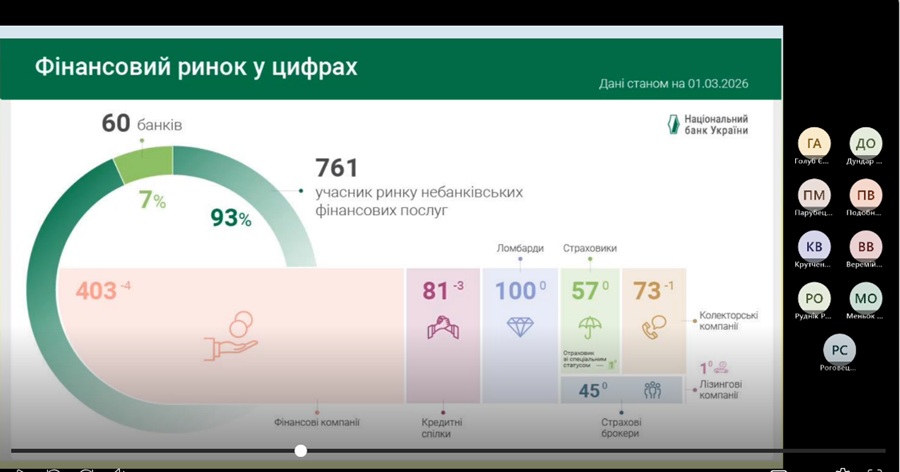Select the МО avatar for Меньок
The width and height of the screenshot is (900, 472).
pyautogui.click(x=865, y=298)
